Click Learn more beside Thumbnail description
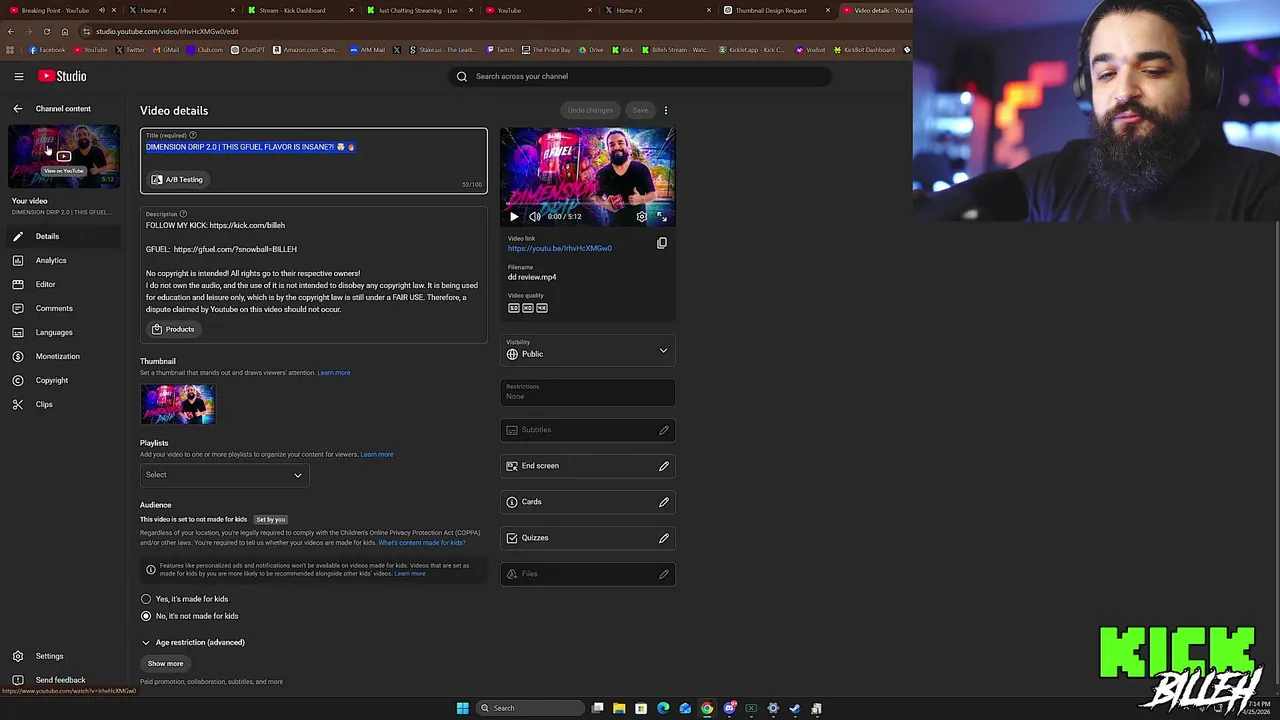This screenshot has width=1280, height=720. (x=334, y=373)
